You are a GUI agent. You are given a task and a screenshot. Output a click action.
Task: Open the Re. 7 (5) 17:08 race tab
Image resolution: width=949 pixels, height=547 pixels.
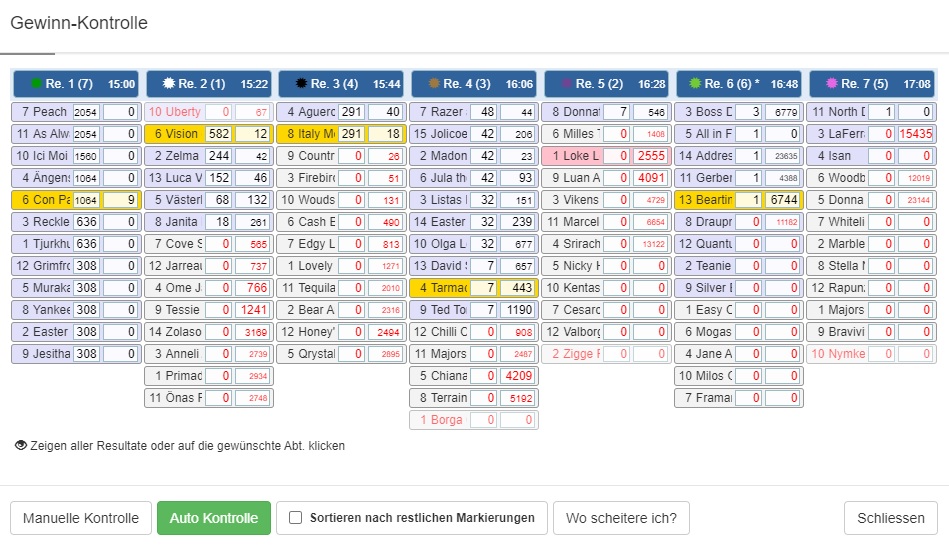[x=872, y=84]
